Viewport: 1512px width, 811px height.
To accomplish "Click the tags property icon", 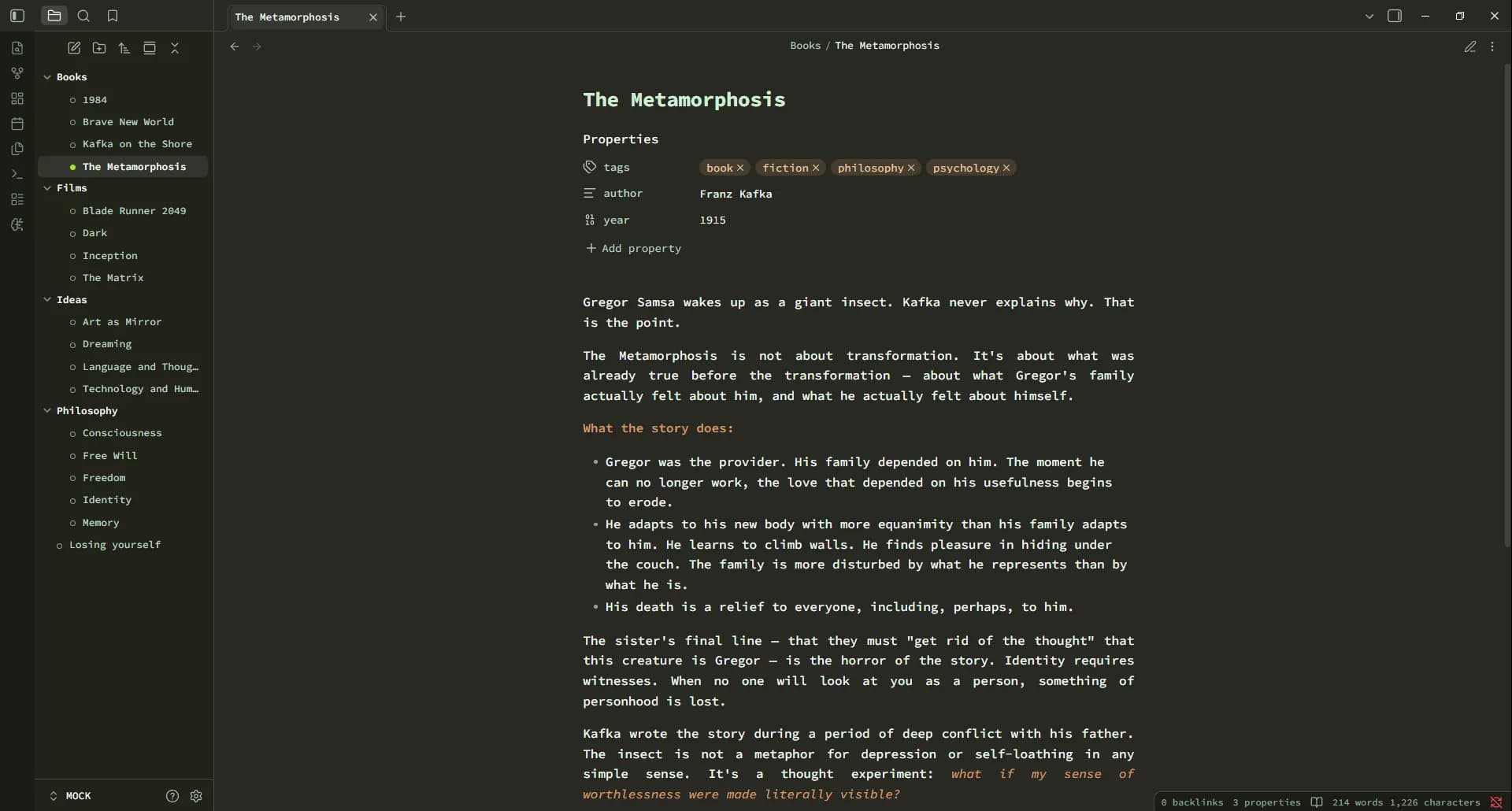I will pos(590,167).
